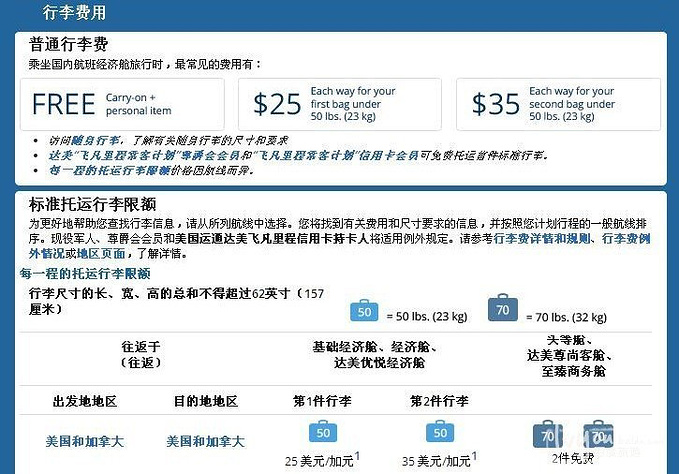Open the 飞凡里程常客计划 medallion member link

145,155
